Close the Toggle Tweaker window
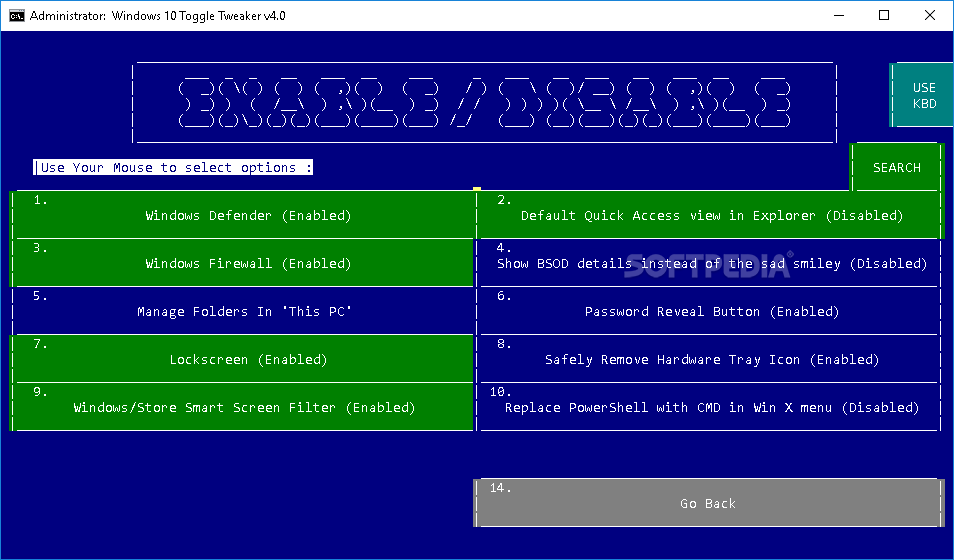Viewport: 954px width, 560px height. click(930, 15)
